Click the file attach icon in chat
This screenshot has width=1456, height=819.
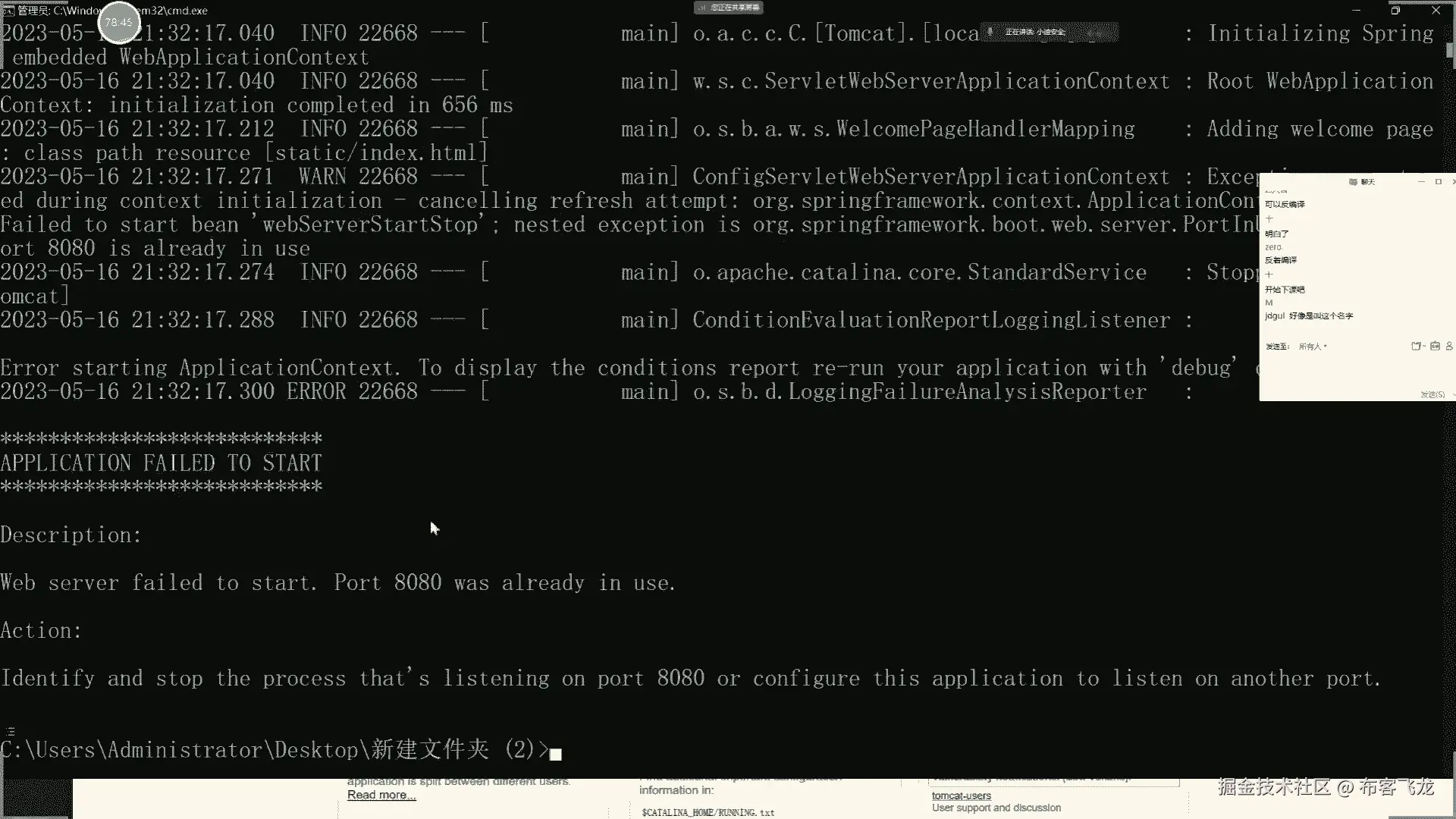[1415, 346]
